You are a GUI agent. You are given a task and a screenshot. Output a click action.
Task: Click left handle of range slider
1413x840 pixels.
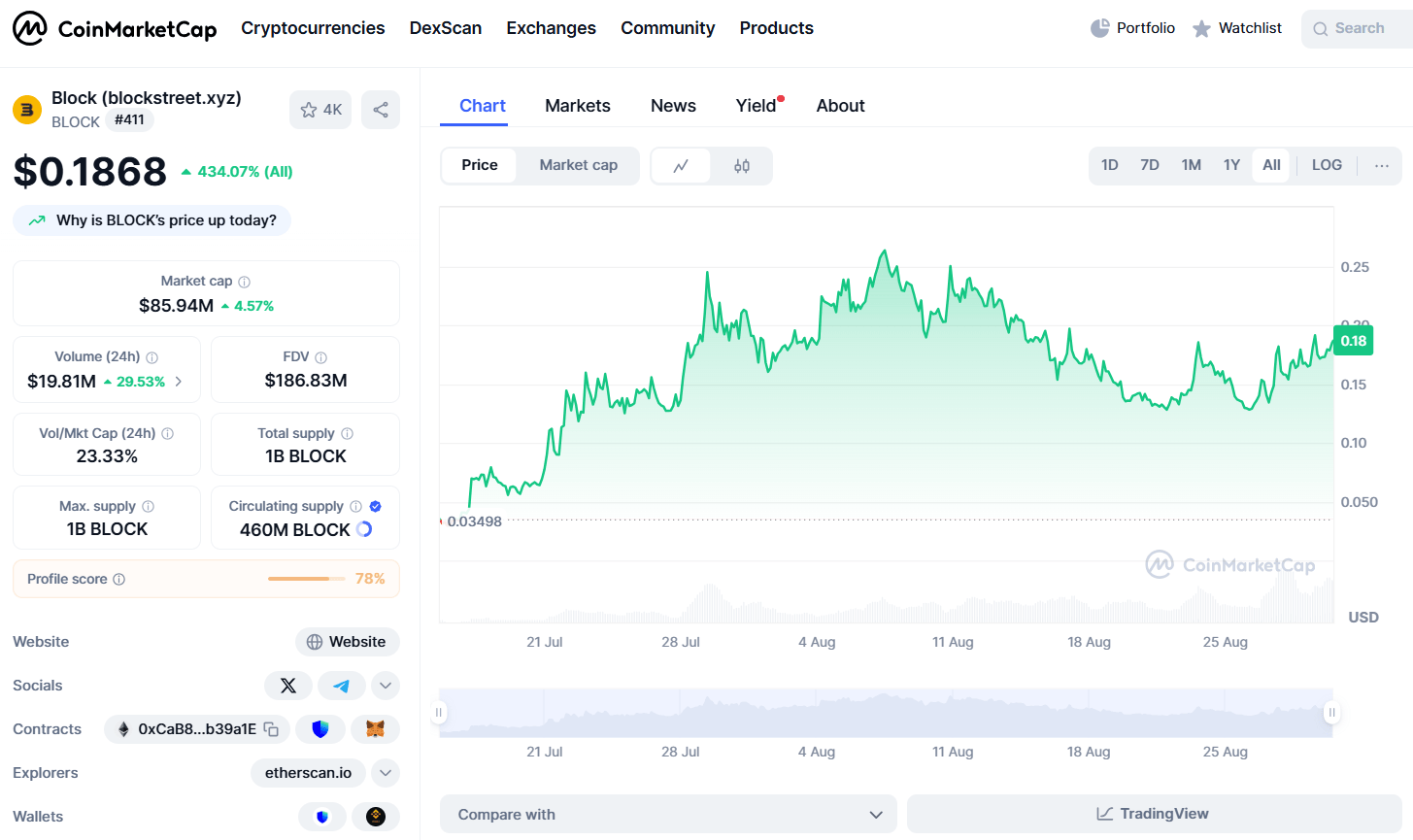(x=439, y=713)
